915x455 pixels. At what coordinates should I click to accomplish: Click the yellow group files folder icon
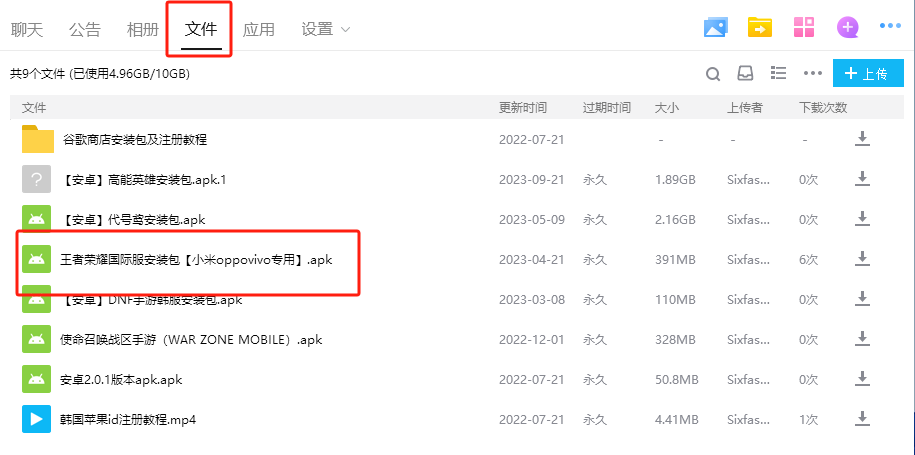[760, 28]
